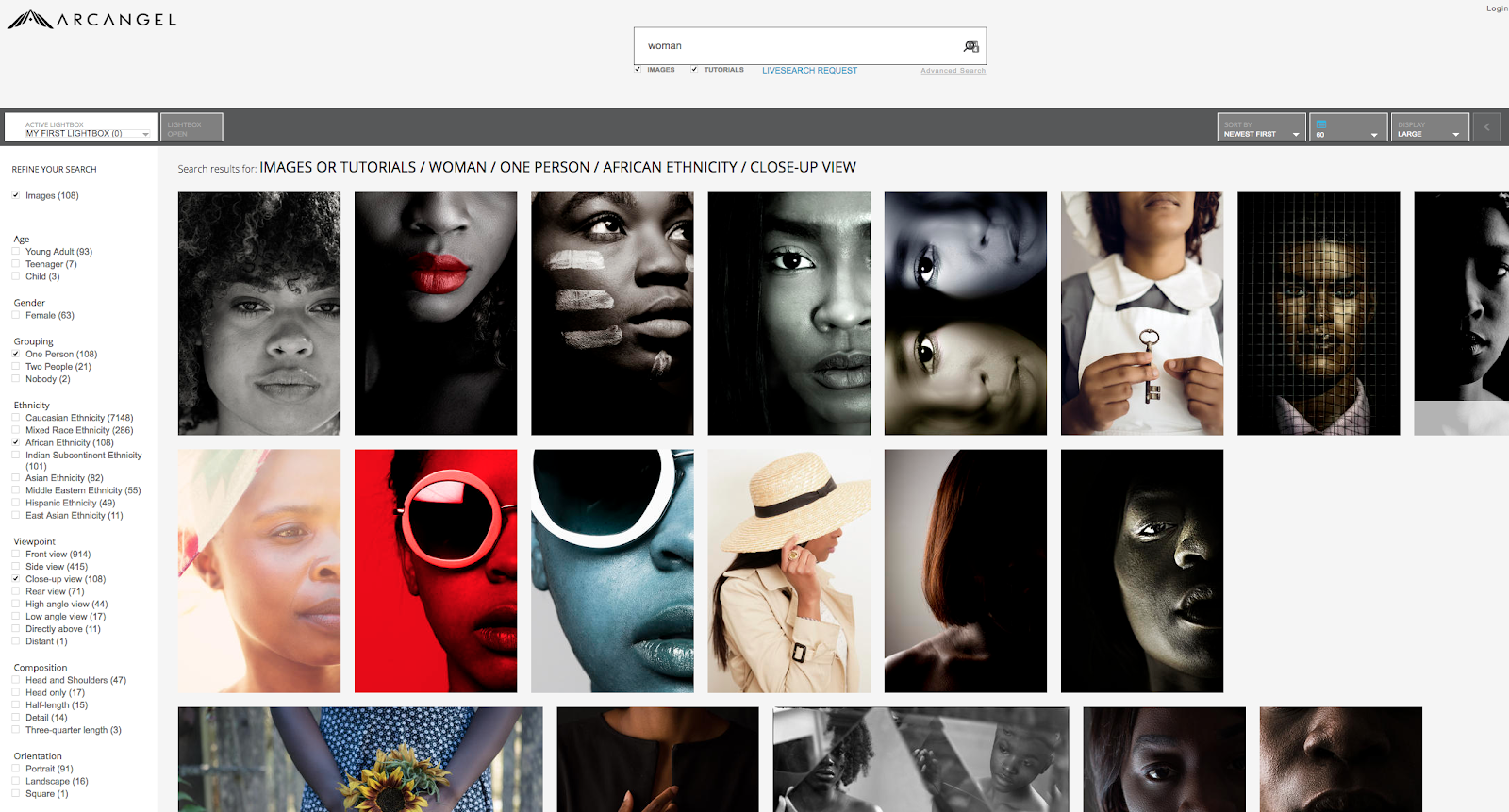This screenshot has height=812, width=1509.
Task: Check the High angle view (44) filter
Action: click(x=16, y=605)
